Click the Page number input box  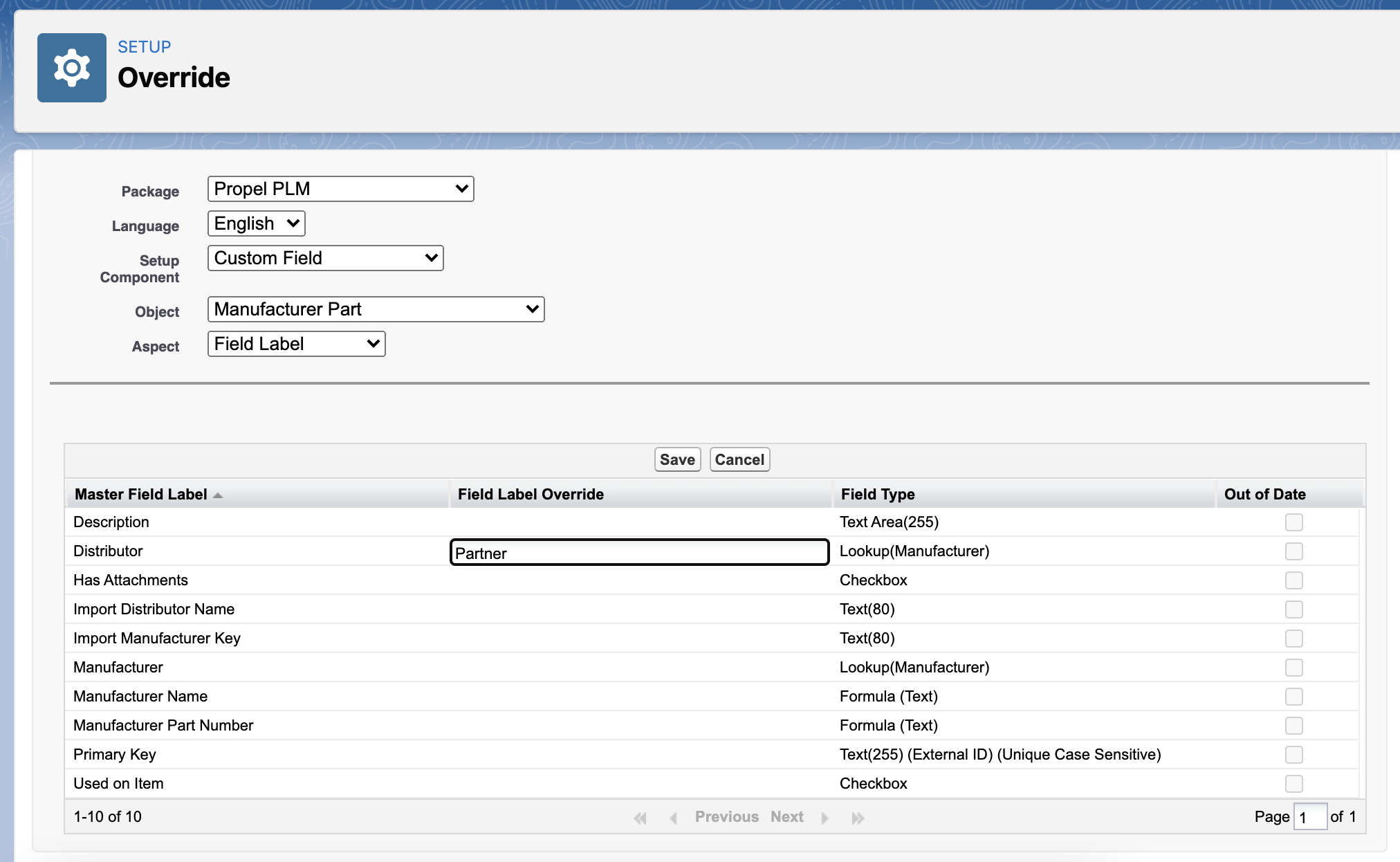click(1309, 817)
